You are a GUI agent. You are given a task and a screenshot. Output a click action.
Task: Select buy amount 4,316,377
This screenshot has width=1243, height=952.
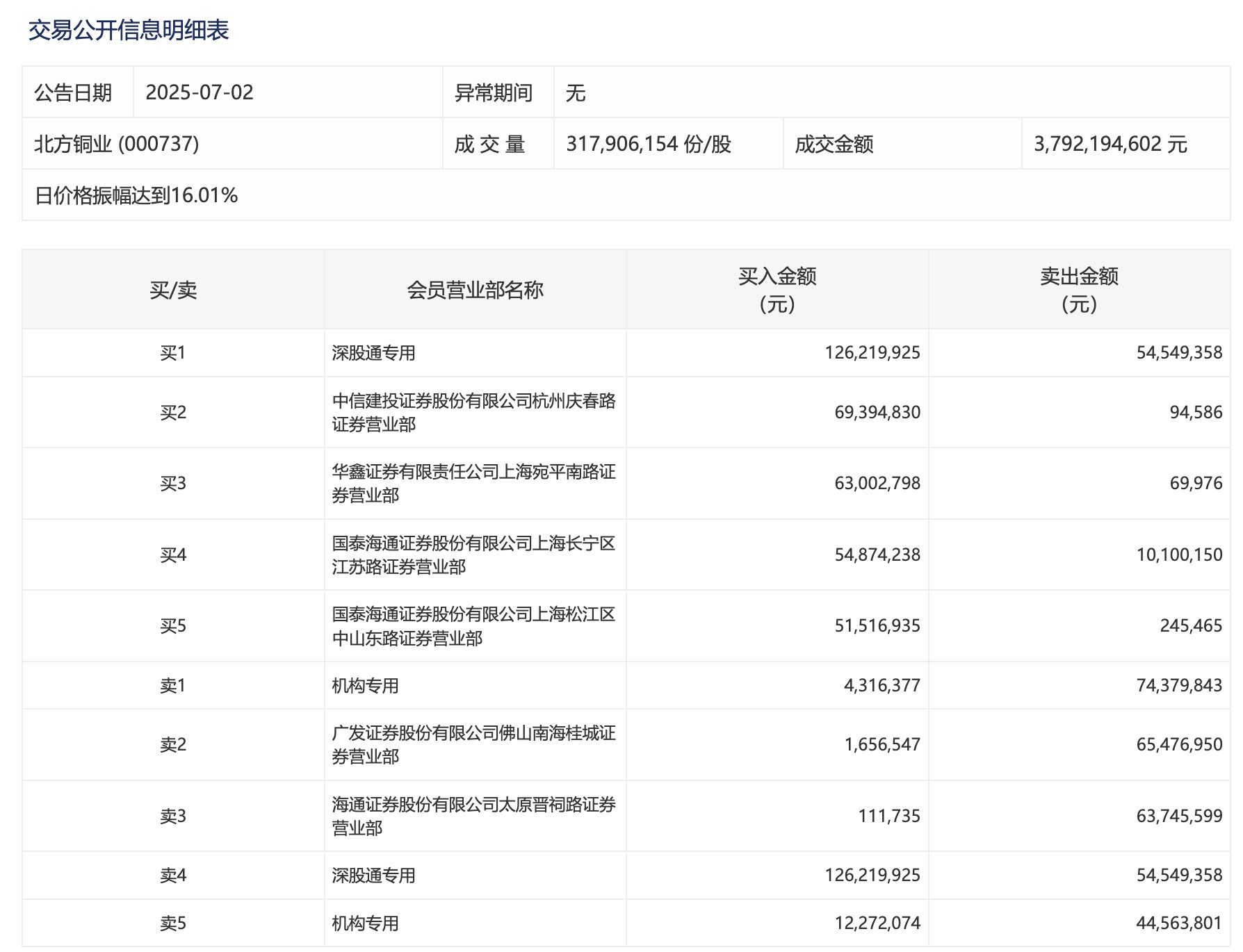882,686
